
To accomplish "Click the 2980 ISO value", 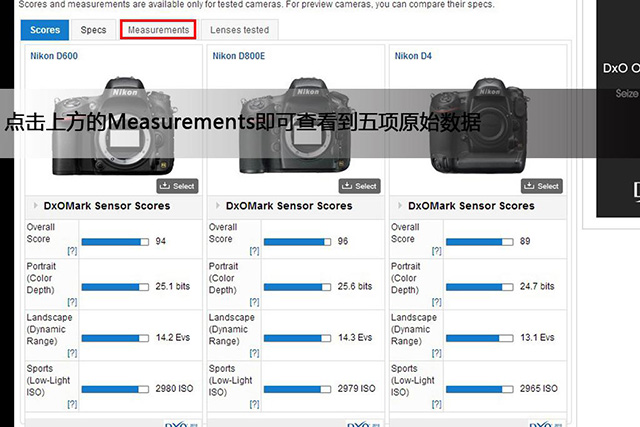I will (174, 388).
